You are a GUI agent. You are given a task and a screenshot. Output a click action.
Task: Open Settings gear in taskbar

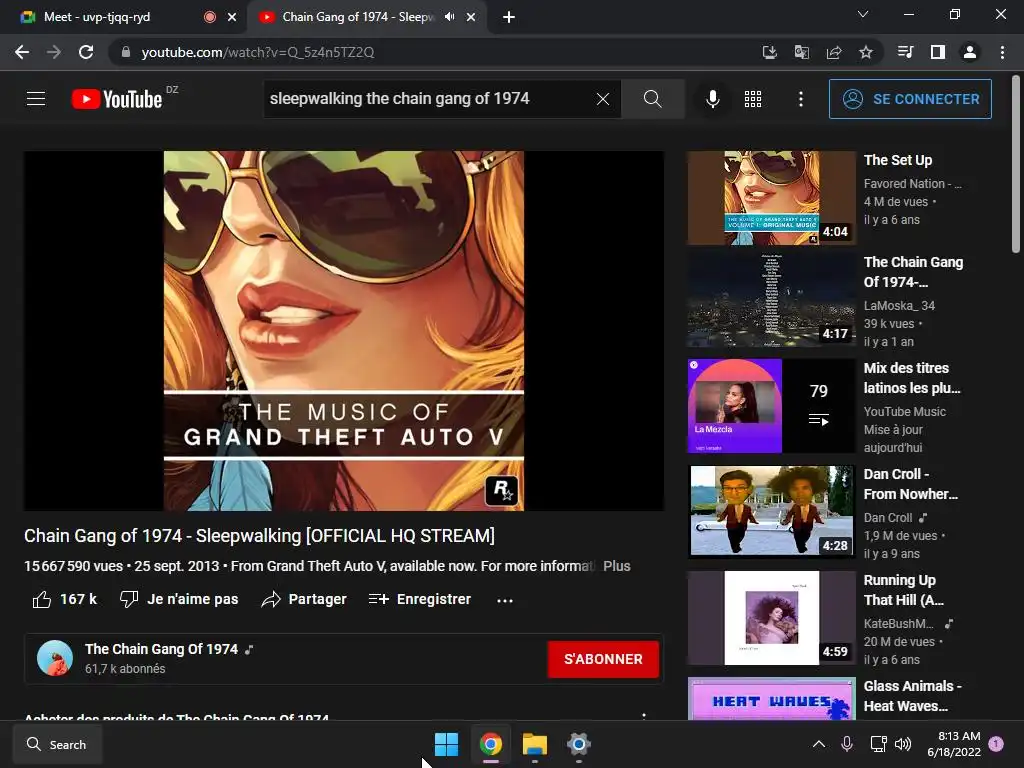pos(579,744)
